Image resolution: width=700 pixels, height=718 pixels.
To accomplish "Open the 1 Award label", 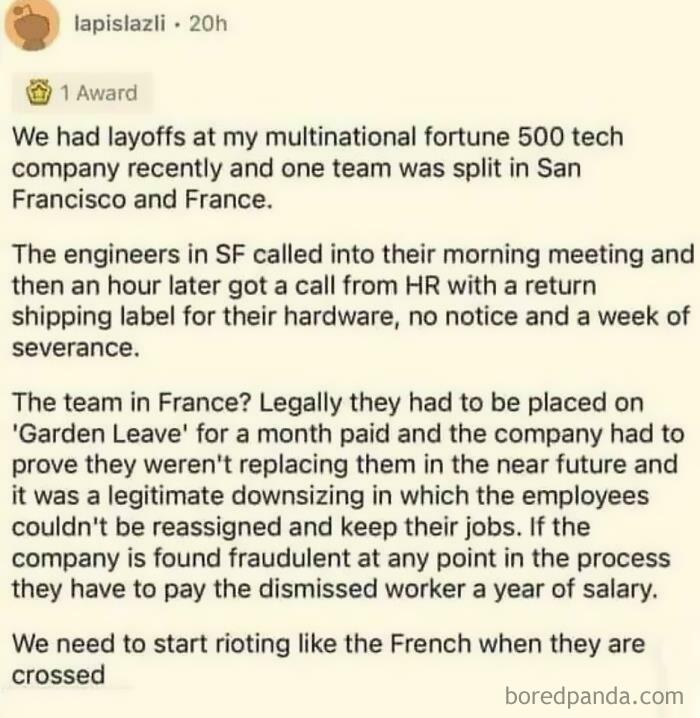I will pyautogui.click(x=98, y=93).
